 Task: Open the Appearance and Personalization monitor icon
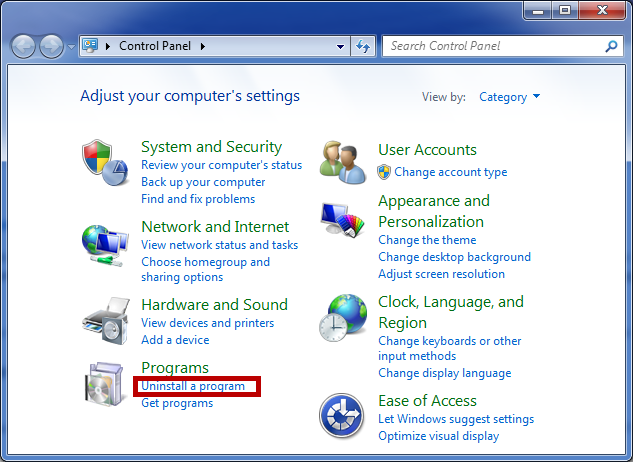click(x=343, y=220)
